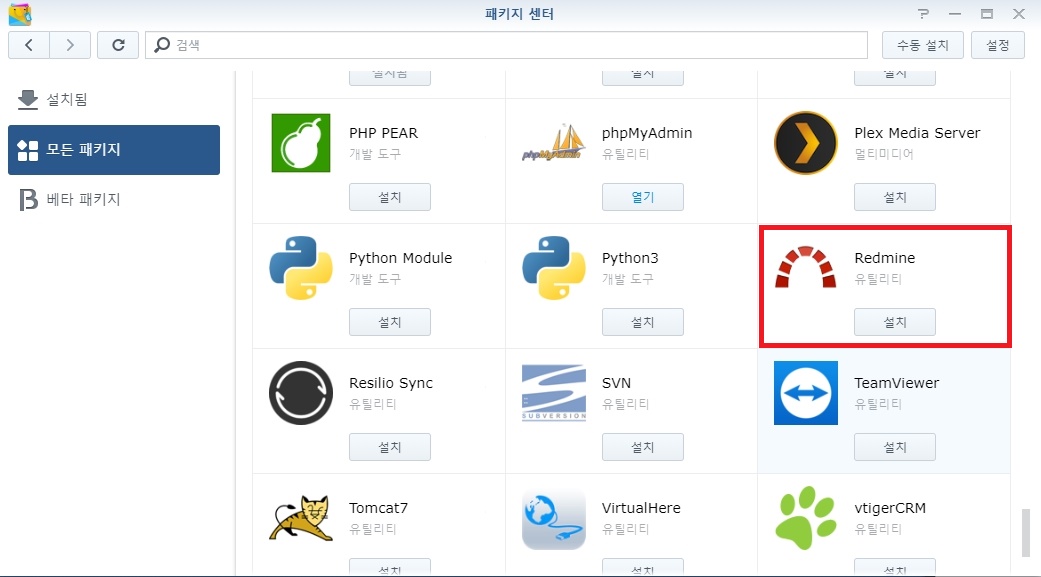The height and width of the screenshot is (577, 1041).
Task: Open the Tomcat7 package title
Action: [x=378, y=508]
